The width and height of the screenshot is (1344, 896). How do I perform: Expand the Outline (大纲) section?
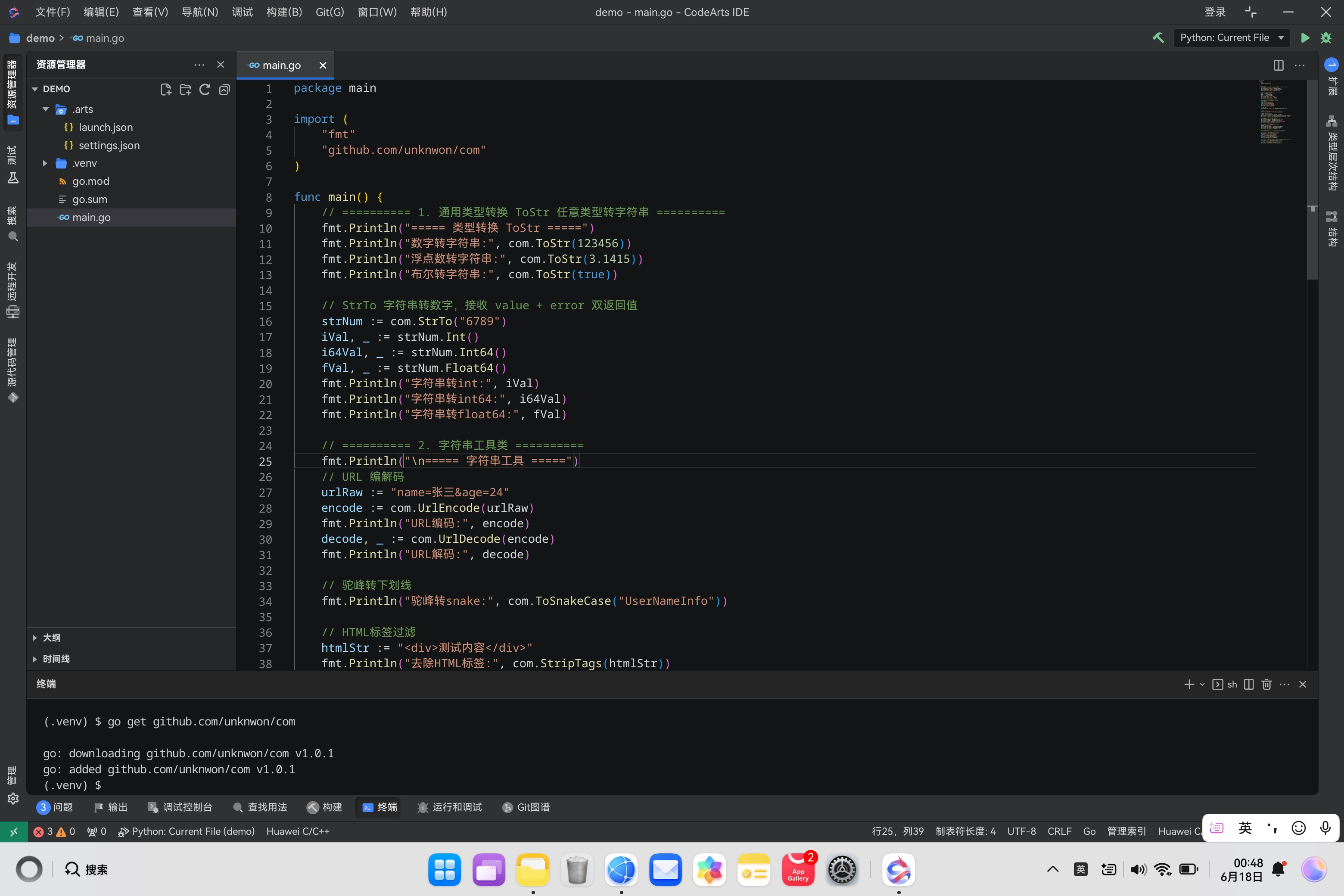tap(131, 638)
